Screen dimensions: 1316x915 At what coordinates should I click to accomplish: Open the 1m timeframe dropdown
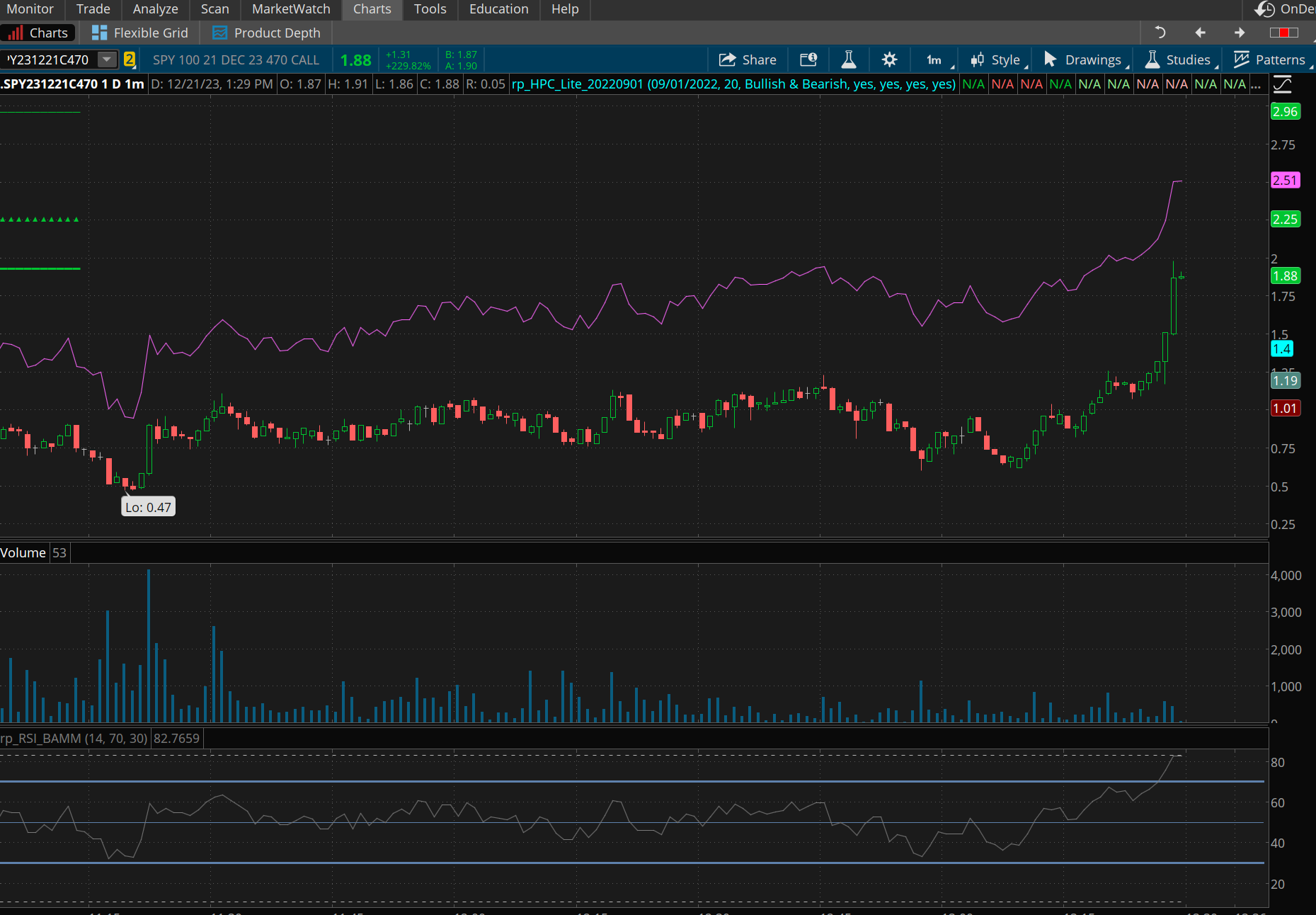coord(934,60)
